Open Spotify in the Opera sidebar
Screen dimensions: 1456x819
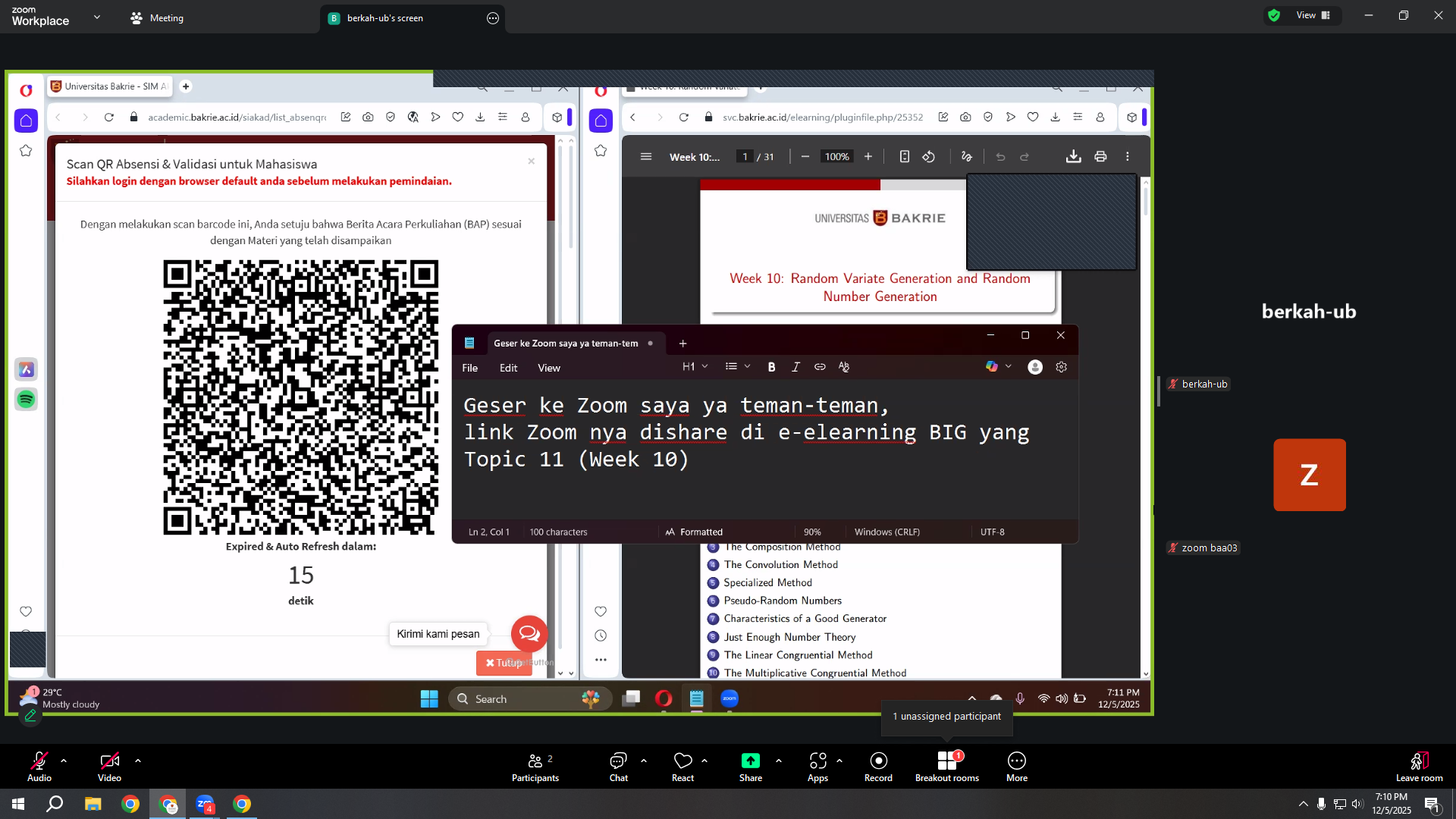coord(26,400)
